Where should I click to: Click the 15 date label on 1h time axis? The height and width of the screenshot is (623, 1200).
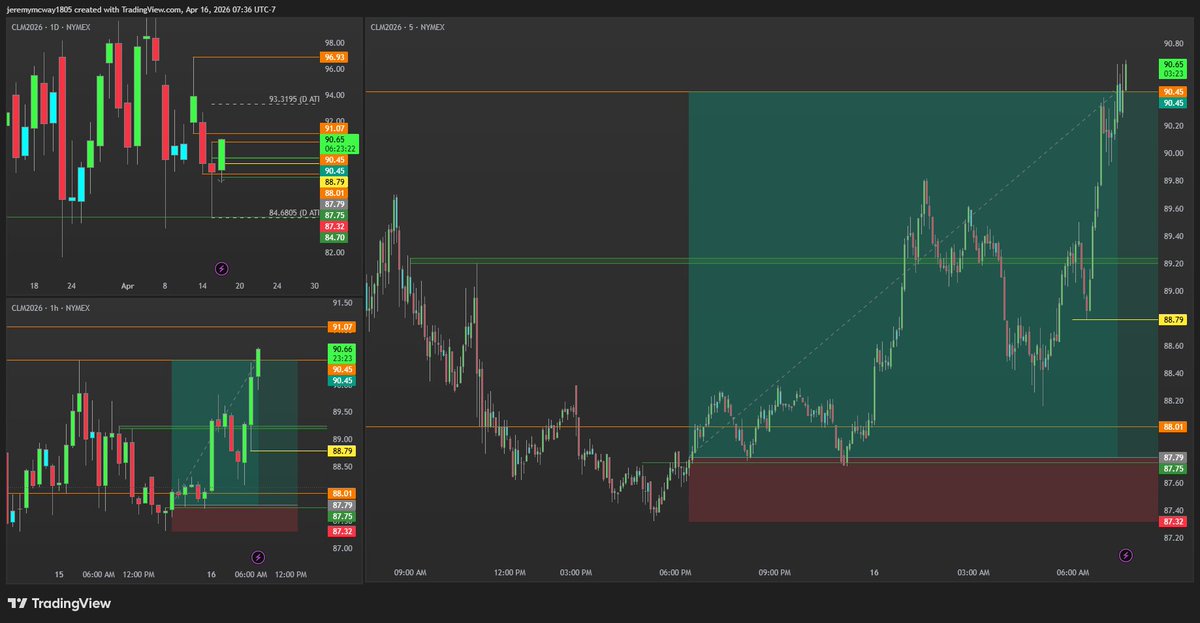click(59, 574)
